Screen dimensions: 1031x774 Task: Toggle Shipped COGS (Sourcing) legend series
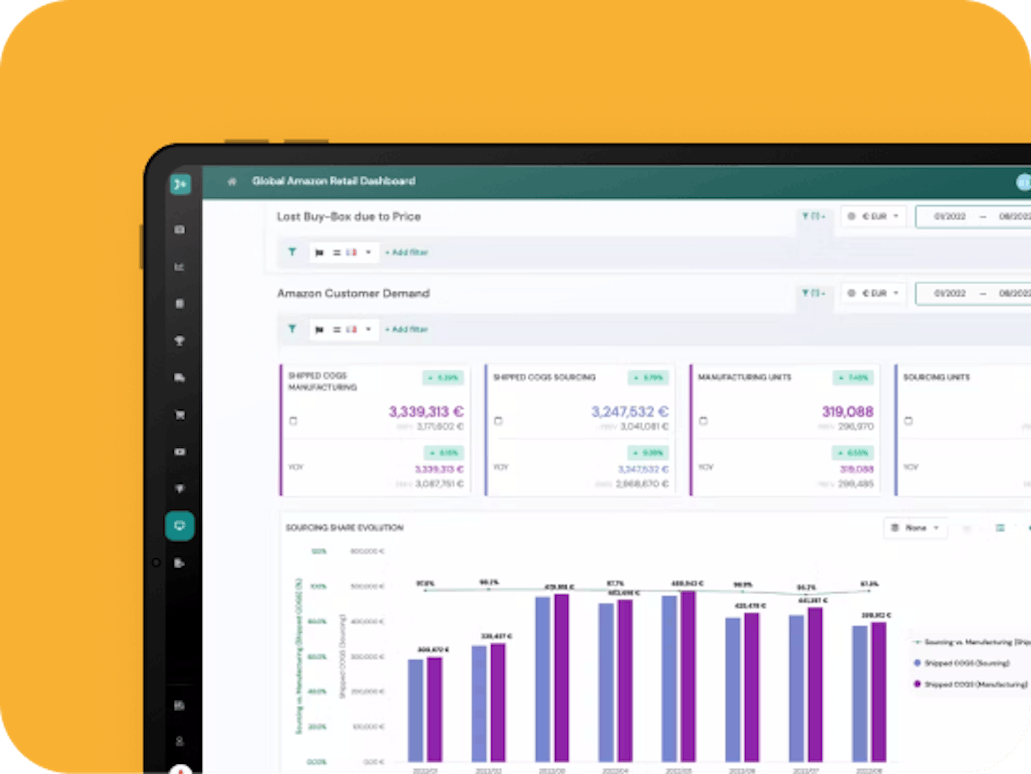point(961,663)
